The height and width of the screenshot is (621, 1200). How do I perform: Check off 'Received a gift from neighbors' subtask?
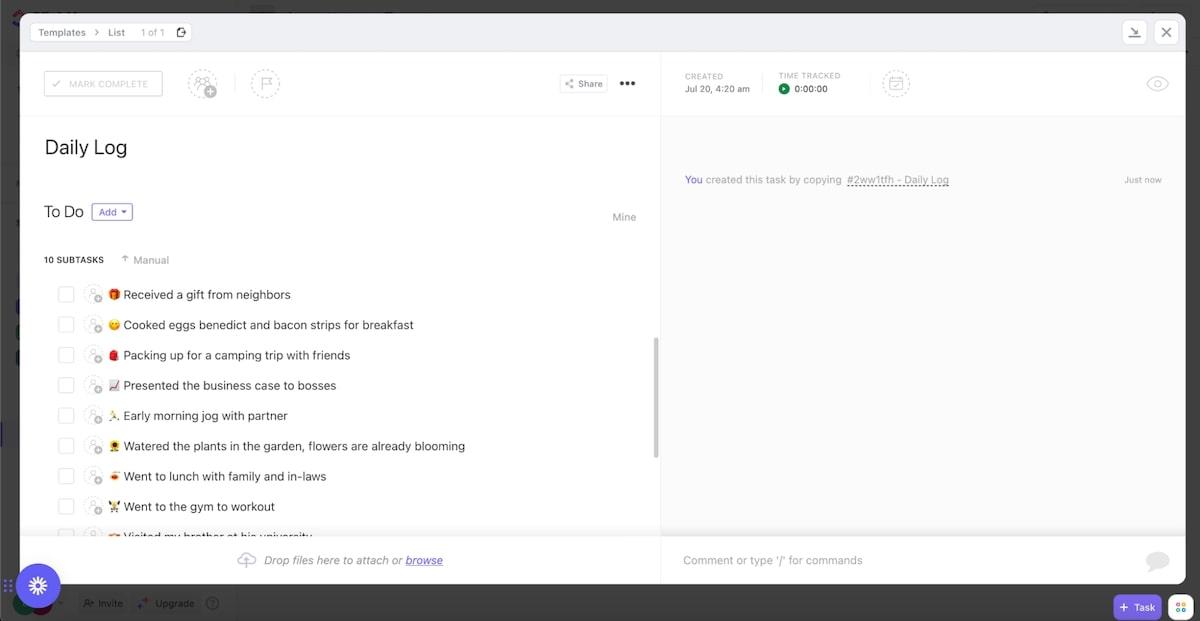click(66, 295)
